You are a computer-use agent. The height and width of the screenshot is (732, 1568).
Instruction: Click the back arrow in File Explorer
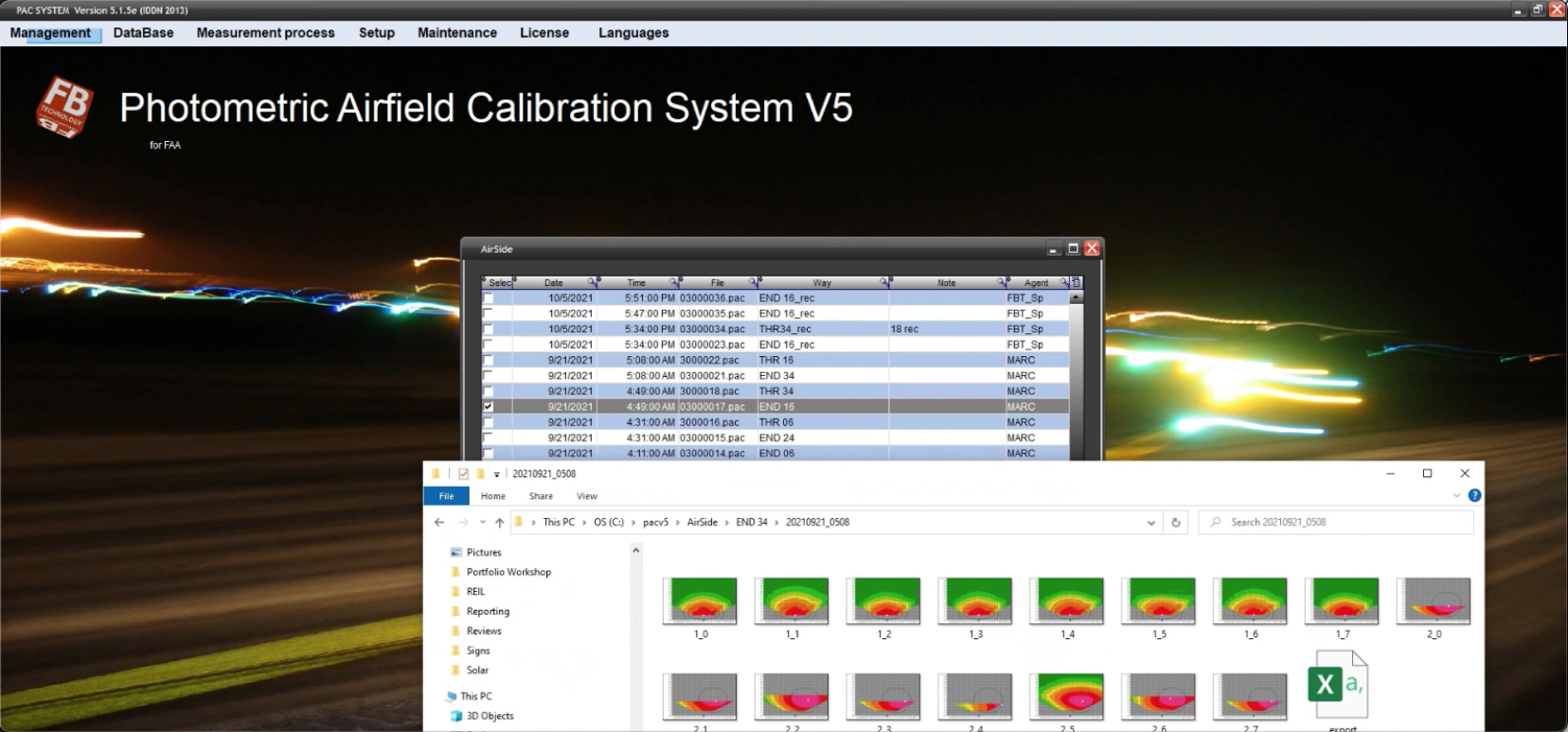[439, 522]
